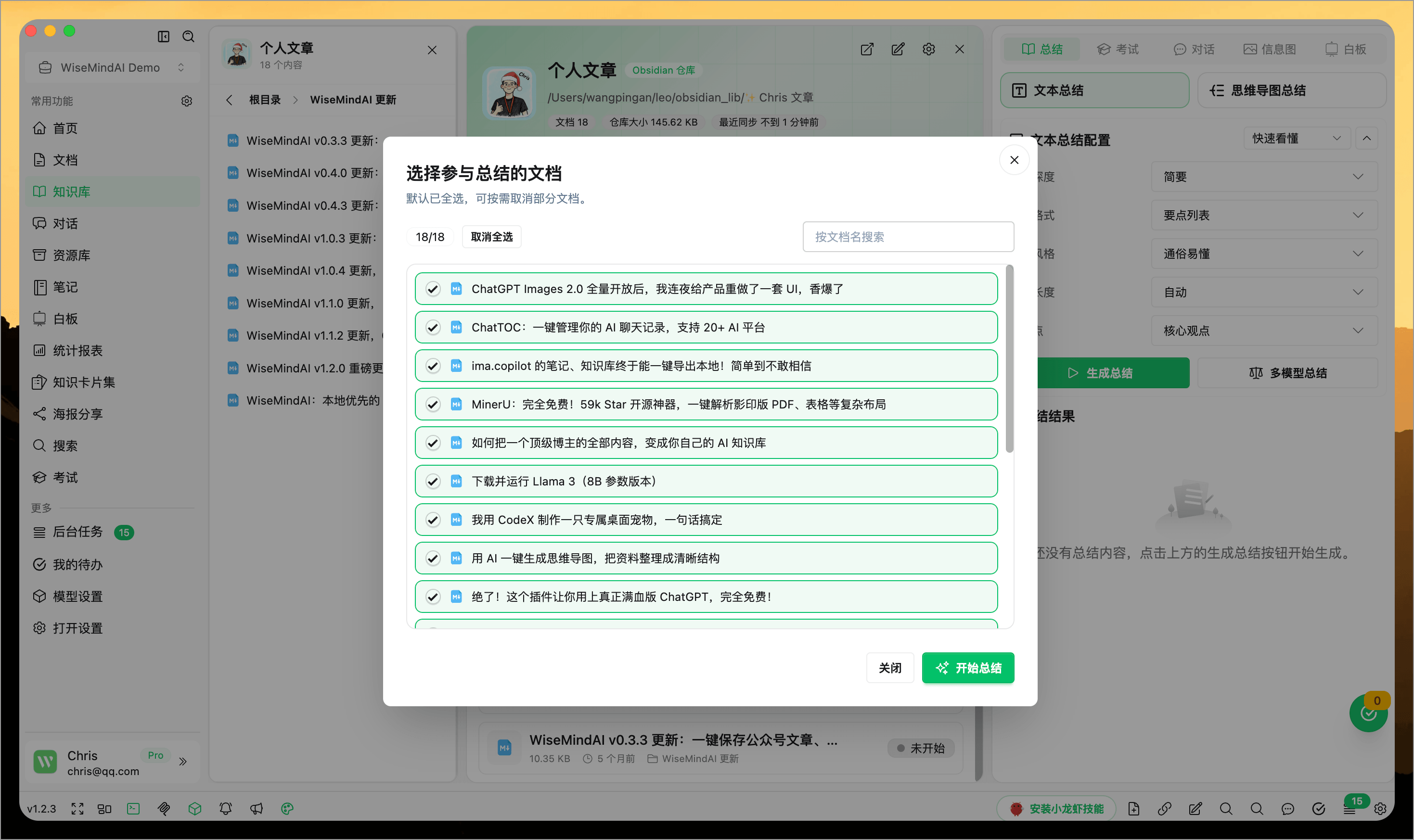Open the notifications bell icon in the status bar
The image size is (1414, 840).
point(225,809)
